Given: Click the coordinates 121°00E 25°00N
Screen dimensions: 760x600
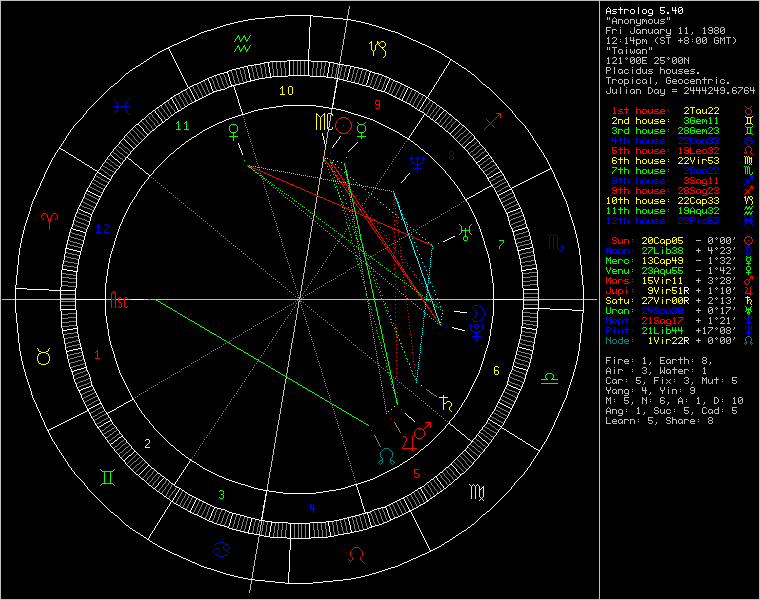Looking at the screenshot, I should (x=647, y=61).
